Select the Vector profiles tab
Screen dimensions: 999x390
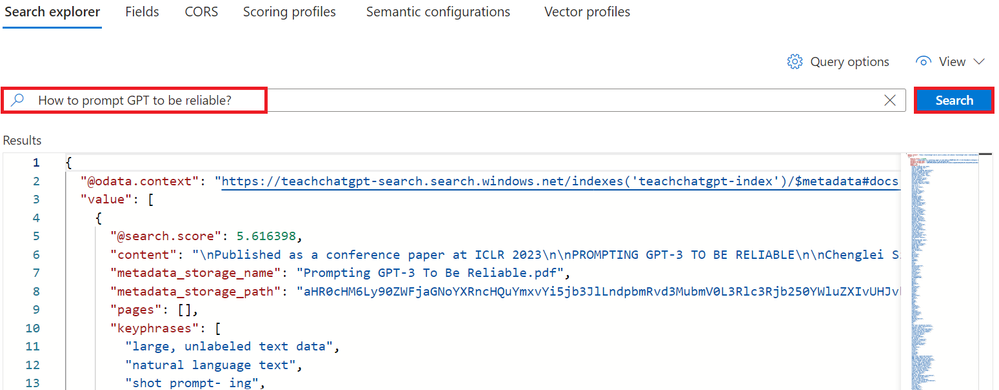[587, 12]
